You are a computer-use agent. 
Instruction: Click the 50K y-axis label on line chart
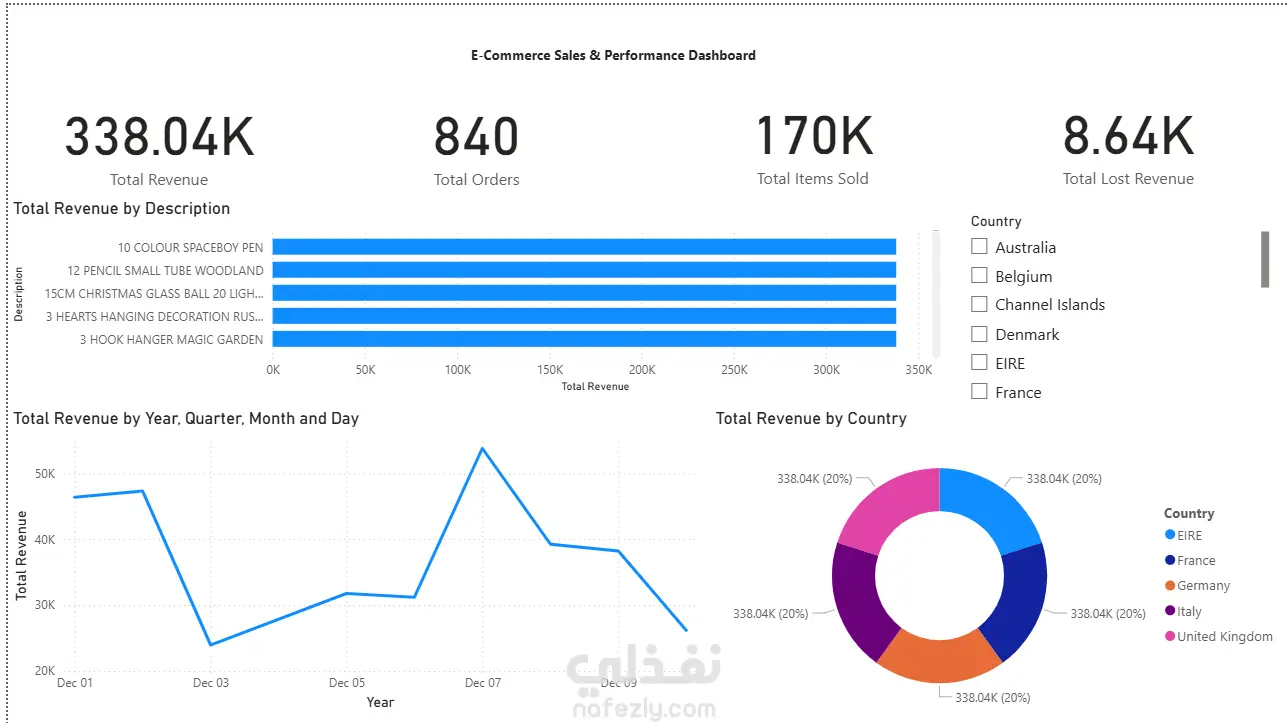coord(44,473)
